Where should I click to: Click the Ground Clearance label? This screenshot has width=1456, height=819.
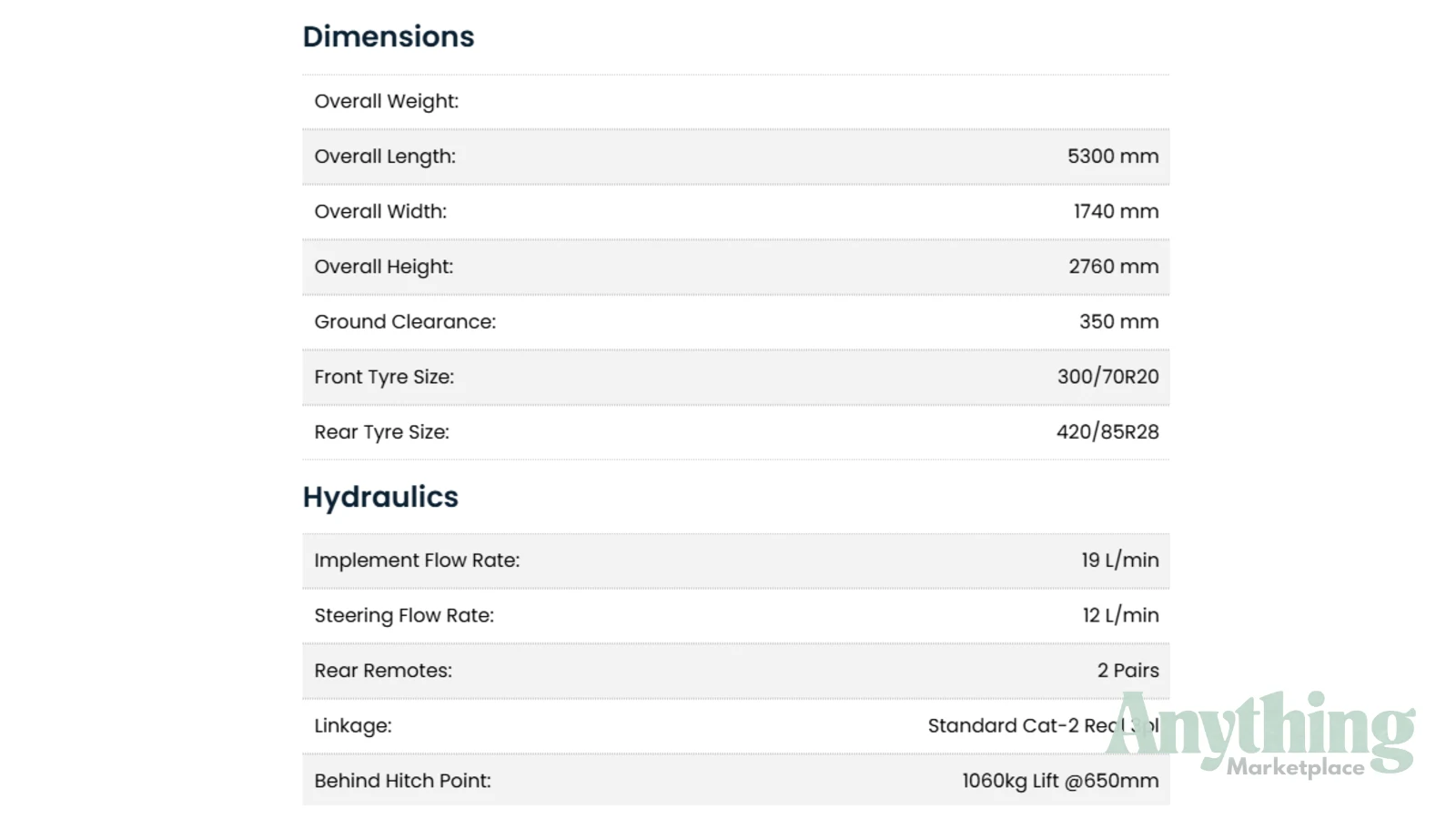pyautogui.click(x=405, y=322)
